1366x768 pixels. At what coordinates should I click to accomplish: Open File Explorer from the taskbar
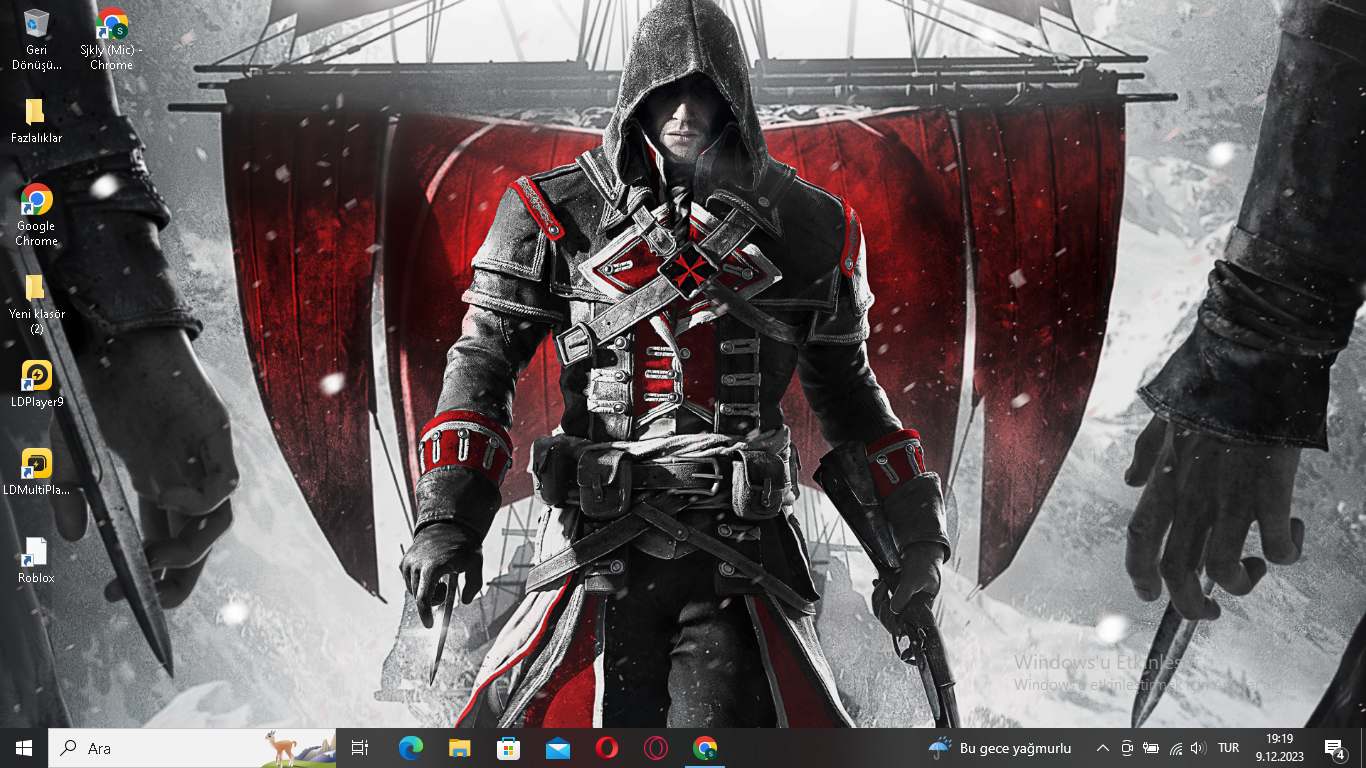[x=459, y=748]
